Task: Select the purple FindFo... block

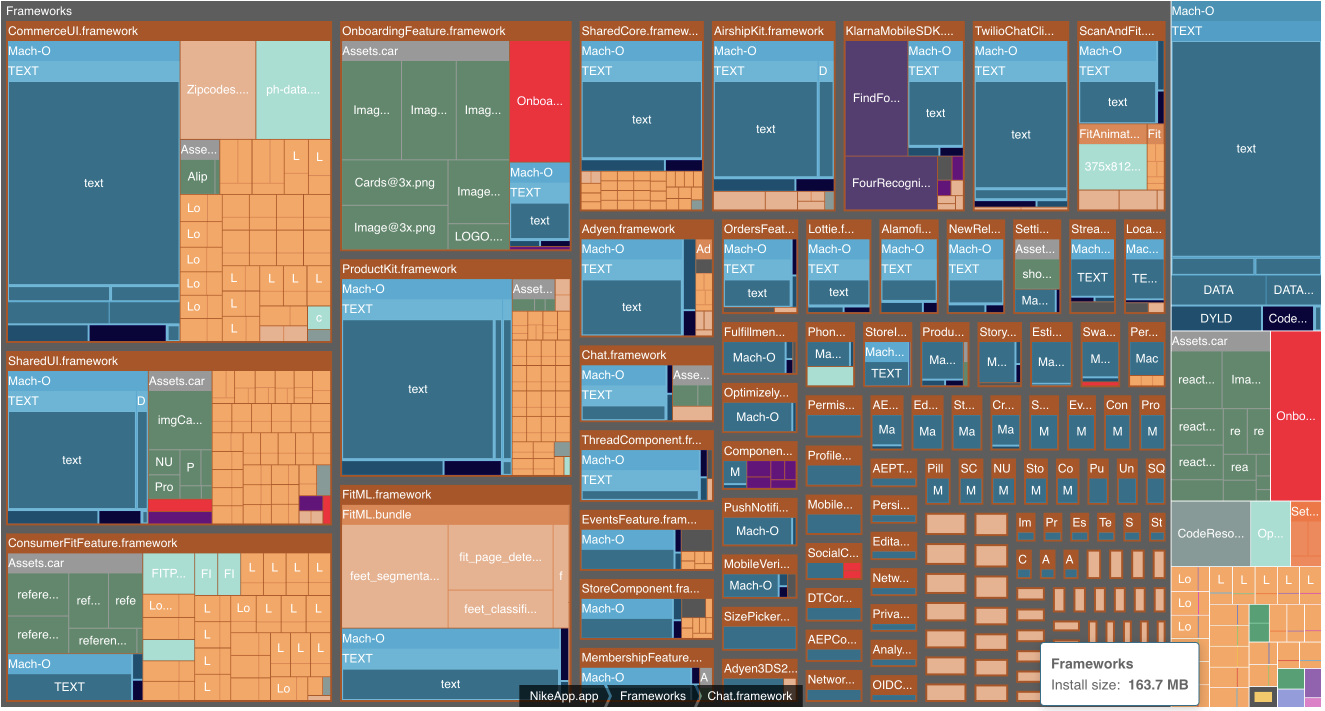Action: pyautogui.click(x=875, y=98)
